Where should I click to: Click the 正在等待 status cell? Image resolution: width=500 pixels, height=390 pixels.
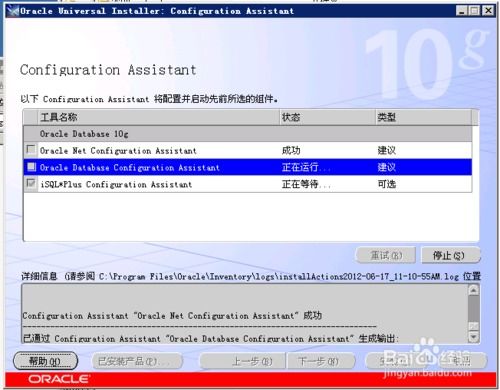coord(306,184)
